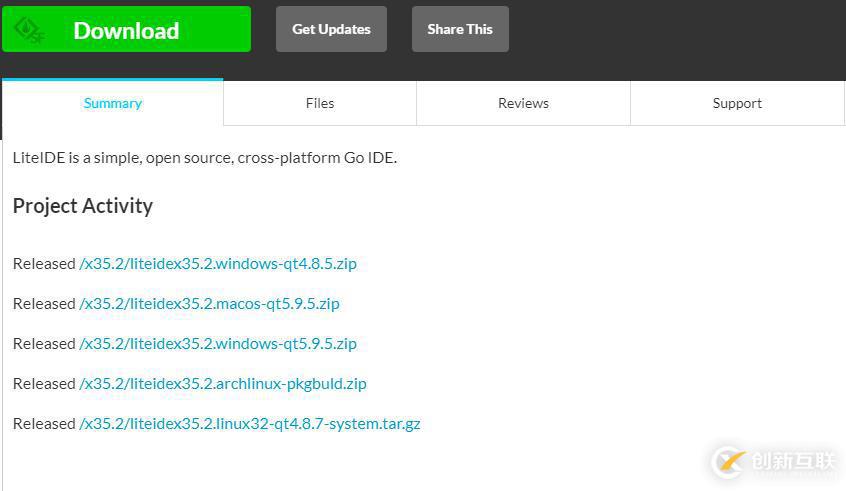
Task: Click the green Download button
Action: coord(126,29)
